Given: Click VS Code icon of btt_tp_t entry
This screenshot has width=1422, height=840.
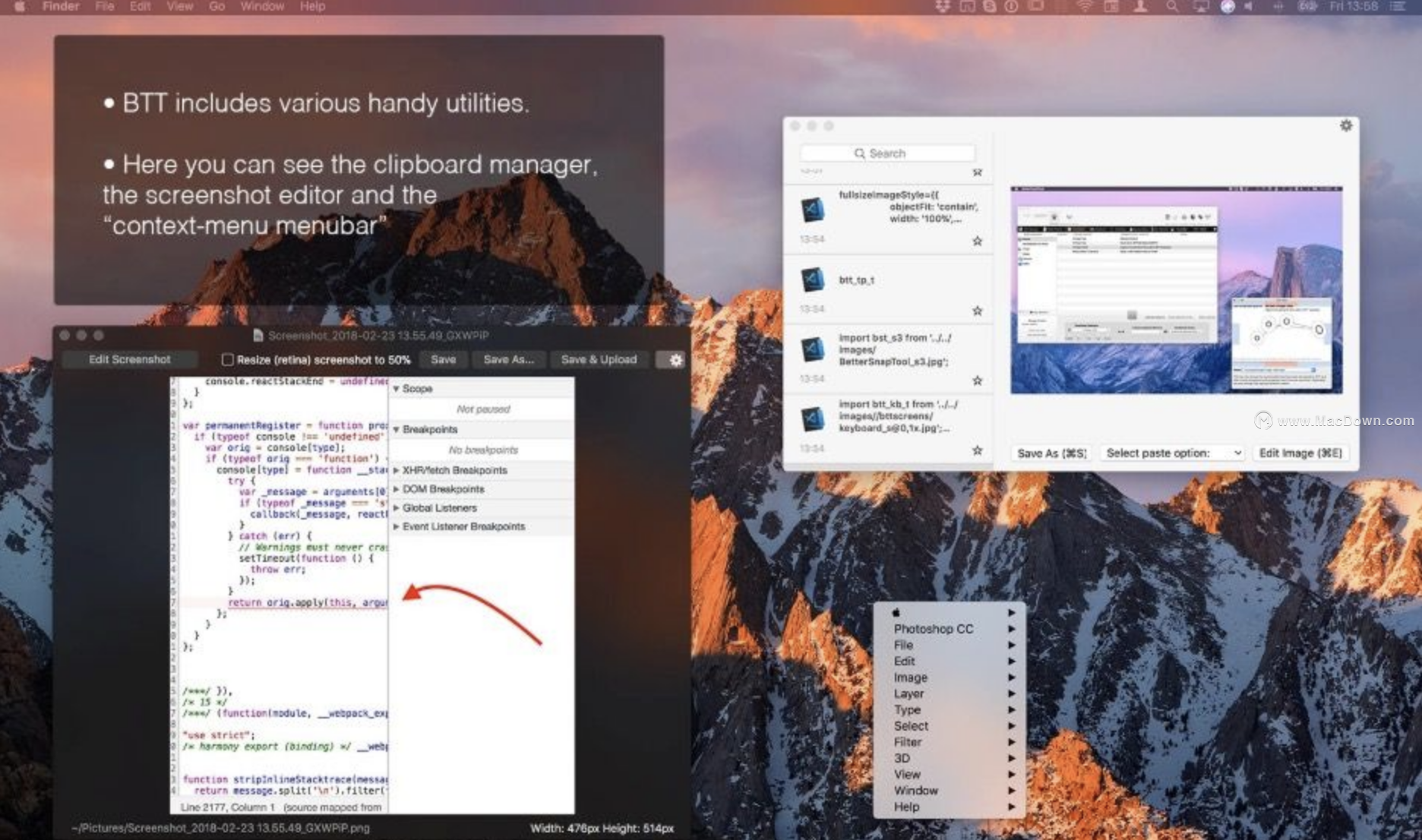Looking at the screenshot, I should [813, 279].
